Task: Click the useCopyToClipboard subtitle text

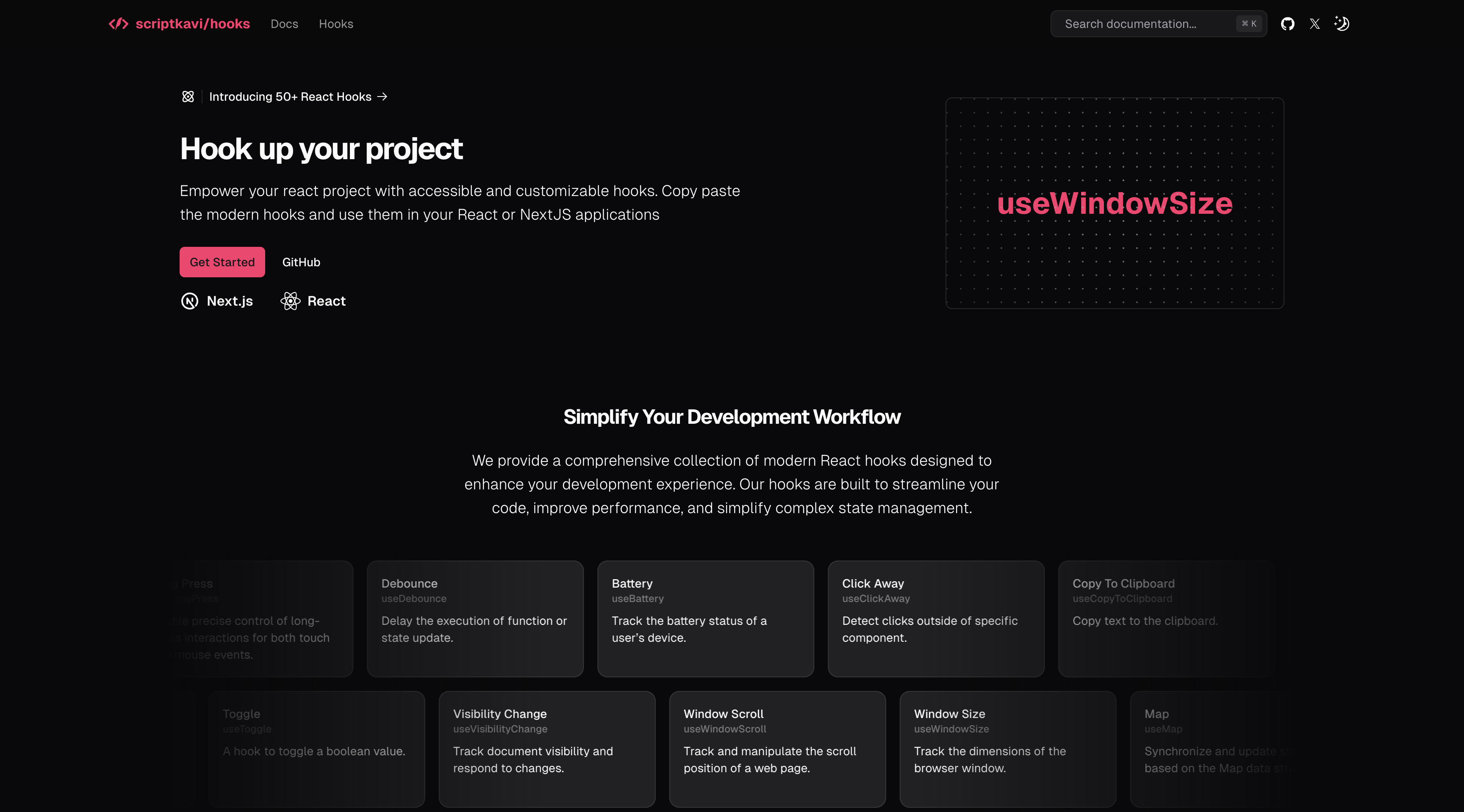Action: point(1123,599)
